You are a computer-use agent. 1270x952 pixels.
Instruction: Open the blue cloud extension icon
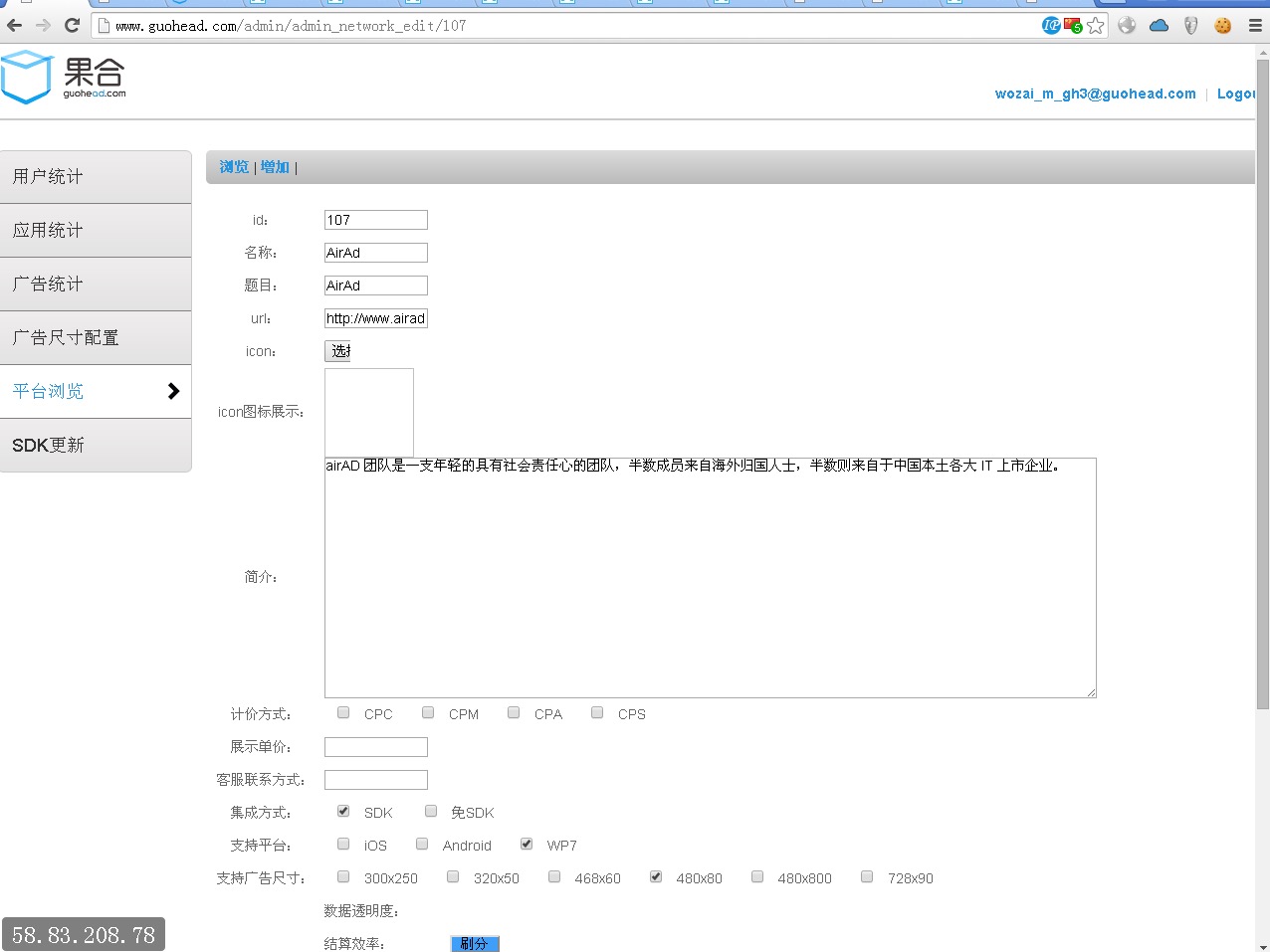(1159, 26)
